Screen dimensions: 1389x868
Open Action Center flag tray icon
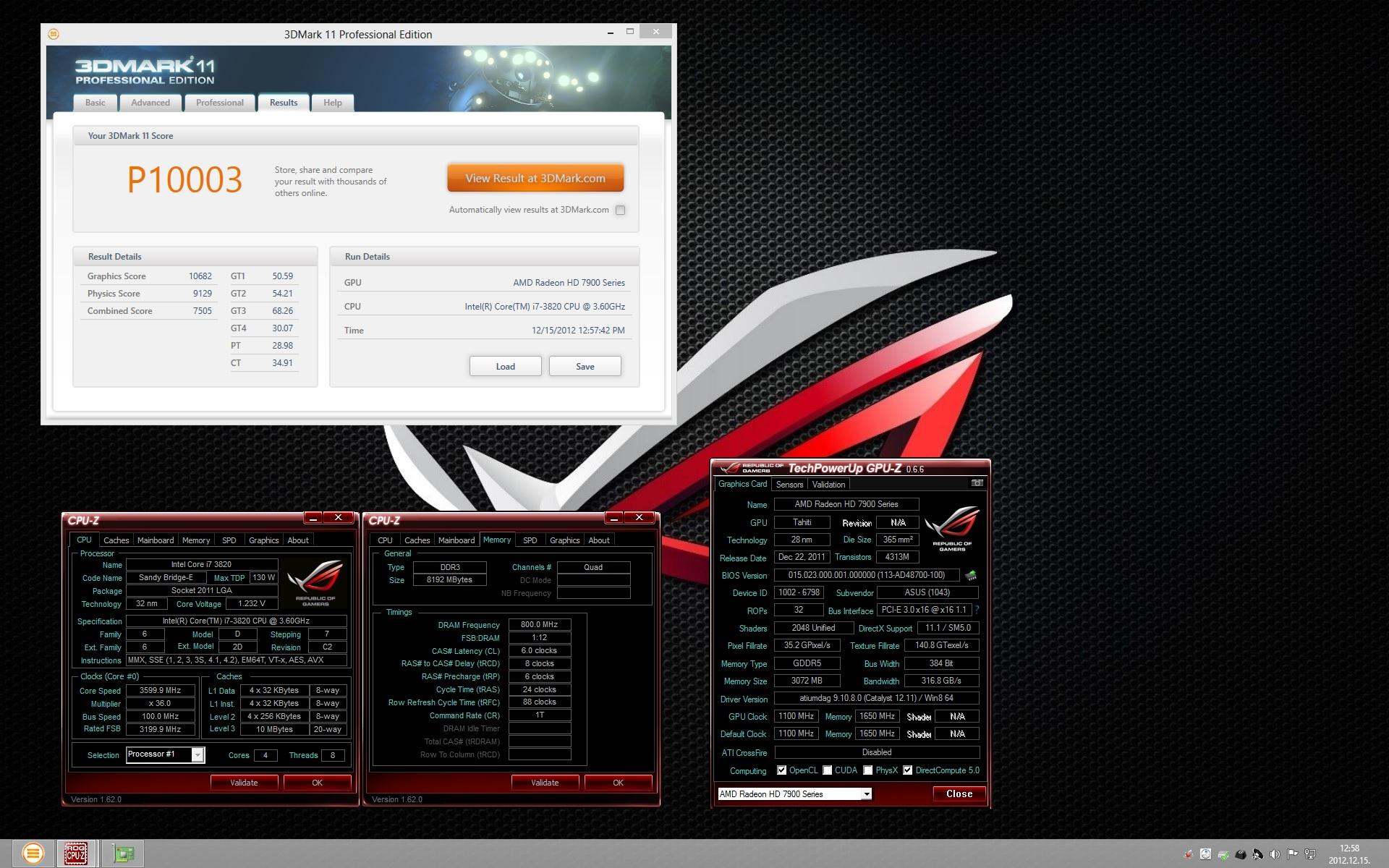click(x=1292, y=854)
